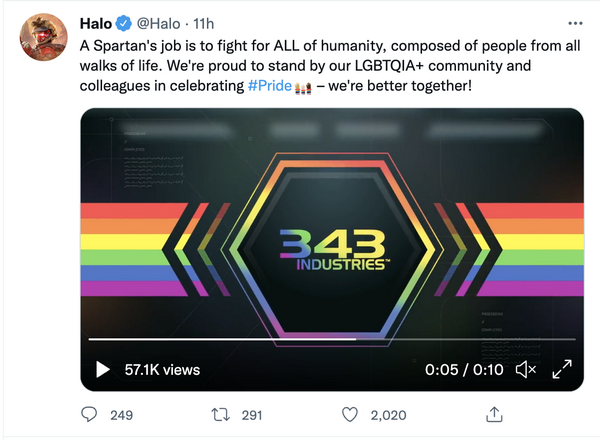Viewport: 600px width, 440px height.
Task: Play the video with the play button
Action: 102,369
